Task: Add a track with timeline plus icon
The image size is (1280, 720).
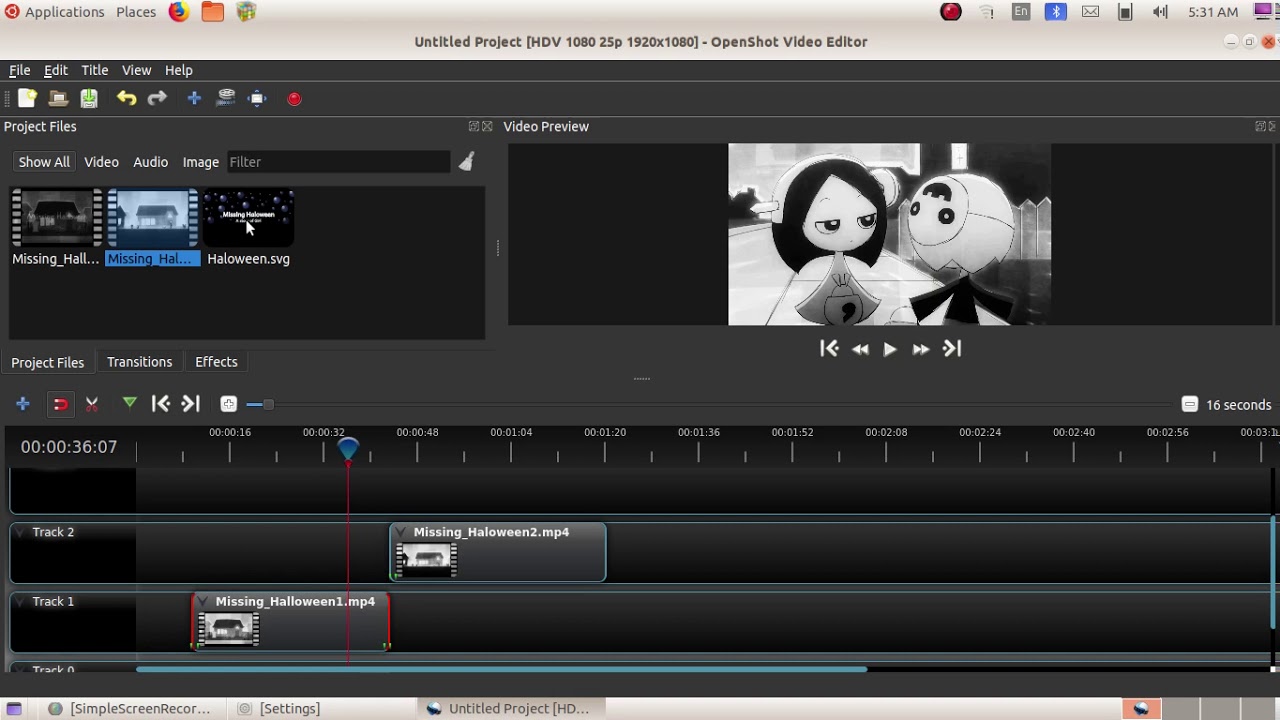Action: coord(23,404)
